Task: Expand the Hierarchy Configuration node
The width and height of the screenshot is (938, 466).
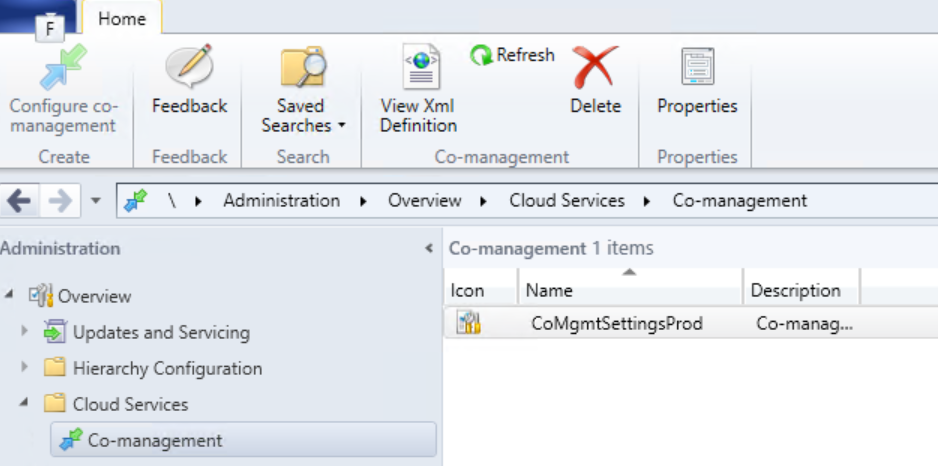Action: pyautogui.click(x=26, y=368)
